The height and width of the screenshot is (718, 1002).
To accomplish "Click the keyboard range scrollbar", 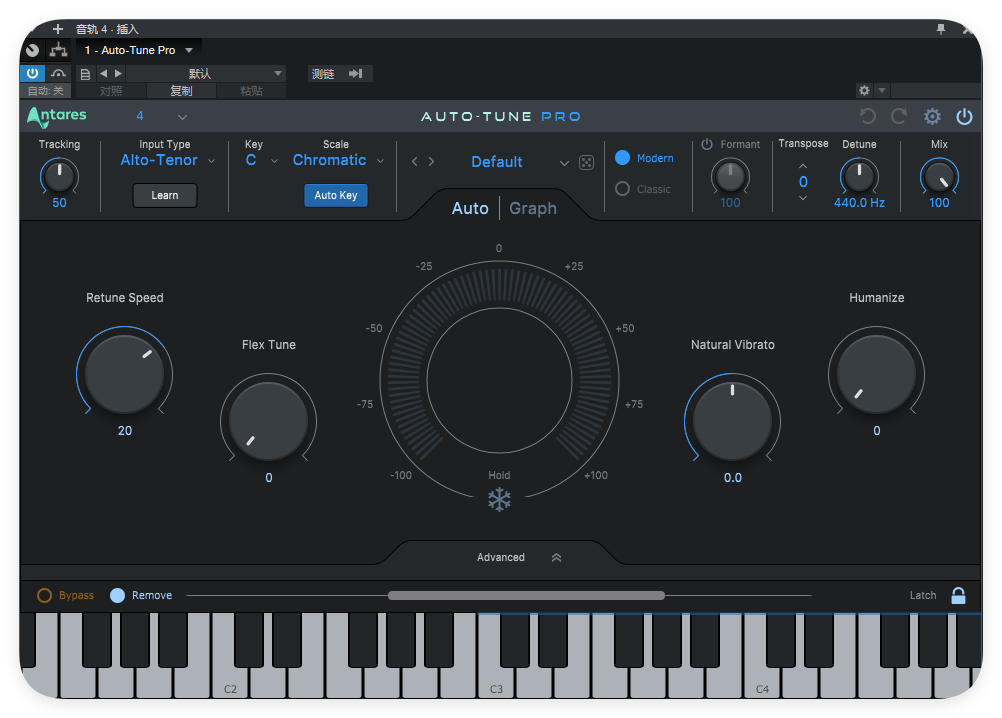I will point(527,595).
